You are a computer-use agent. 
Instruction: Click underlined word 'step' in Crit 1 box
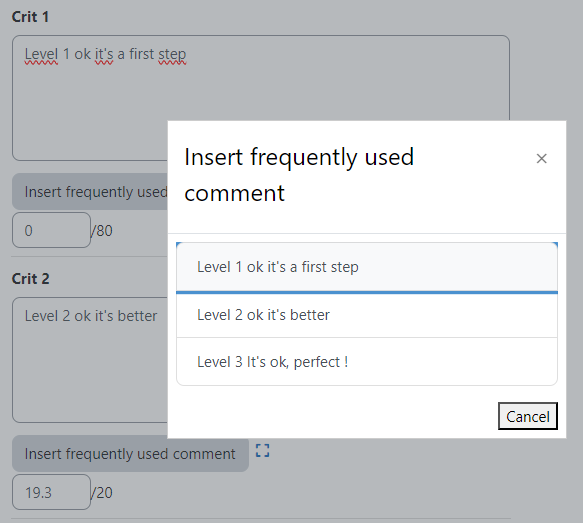click(x=172, y=55)
